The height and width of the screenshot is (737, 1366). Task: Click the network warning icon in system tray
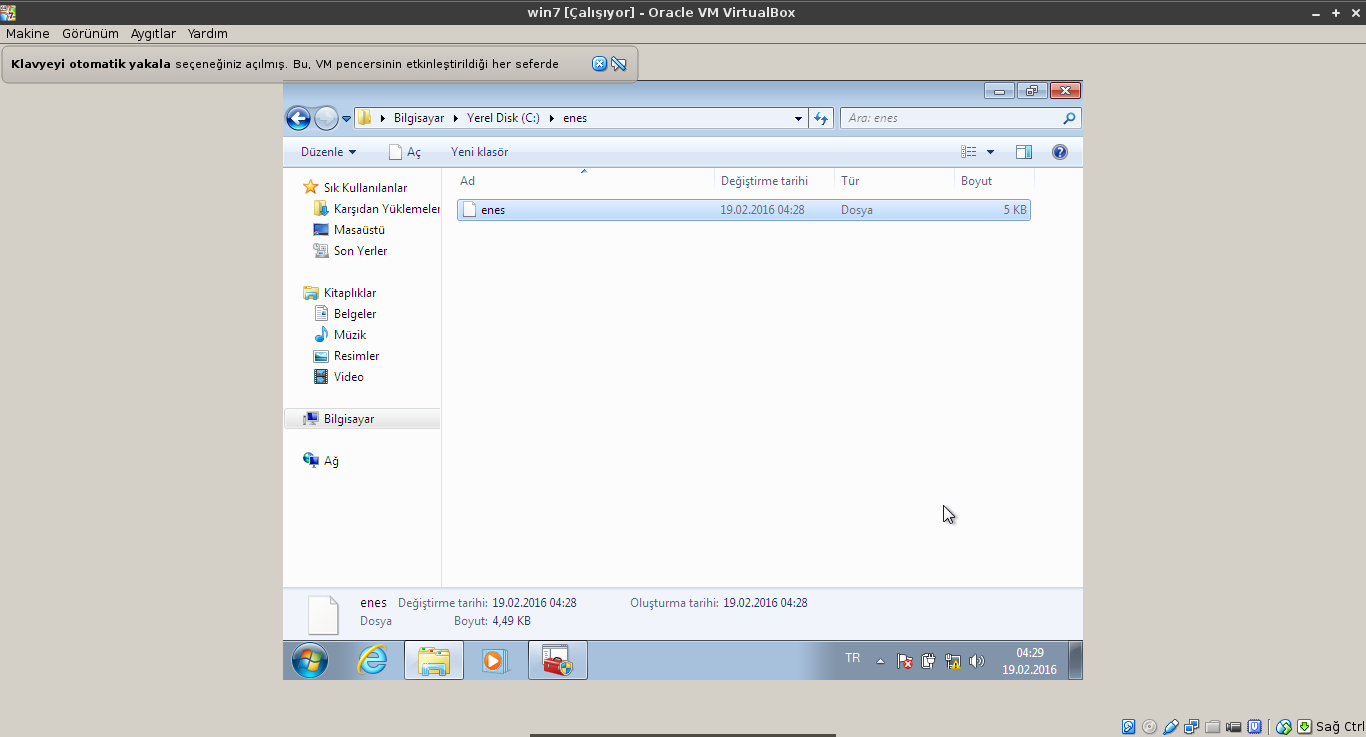(953, 661)
